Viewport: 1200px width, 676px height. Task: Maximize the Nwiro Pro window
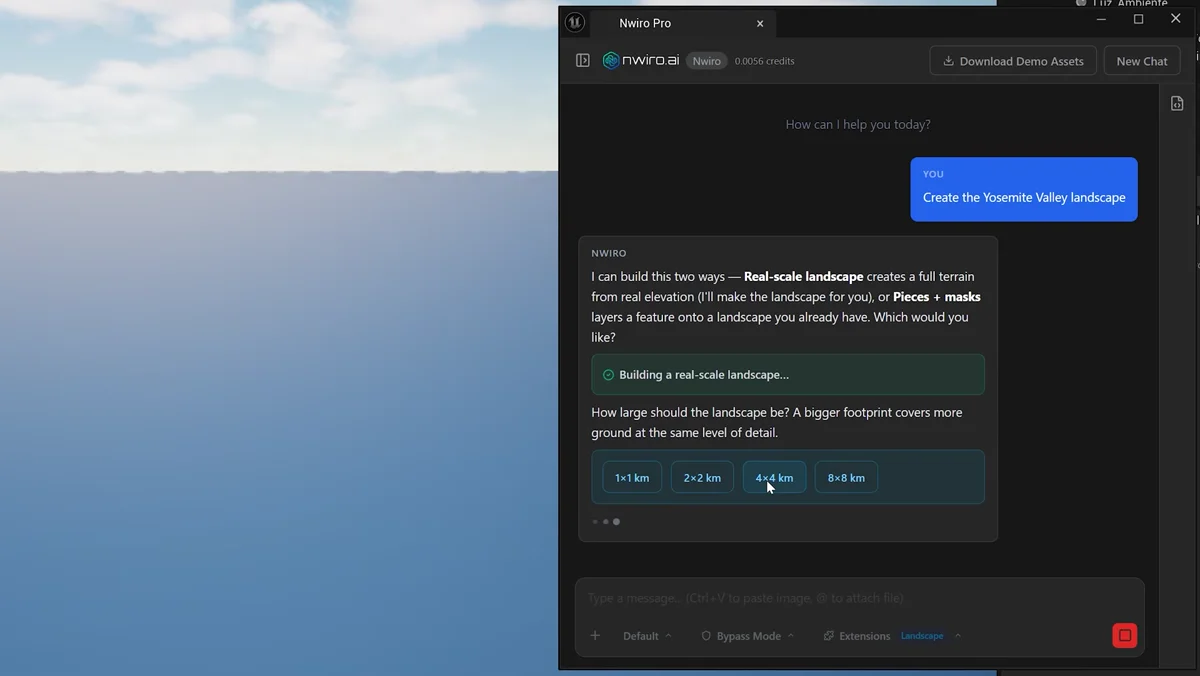tap(1138, 19)
